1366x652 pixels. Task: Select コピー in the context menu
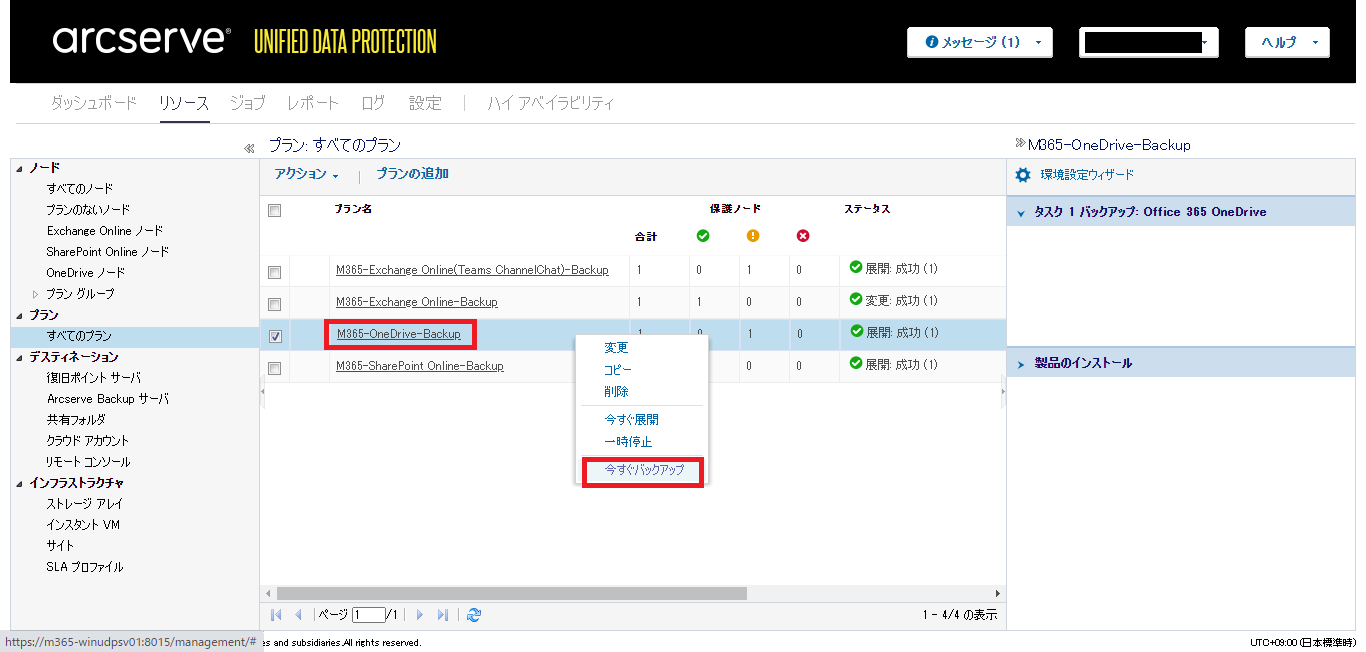[618, 370]
